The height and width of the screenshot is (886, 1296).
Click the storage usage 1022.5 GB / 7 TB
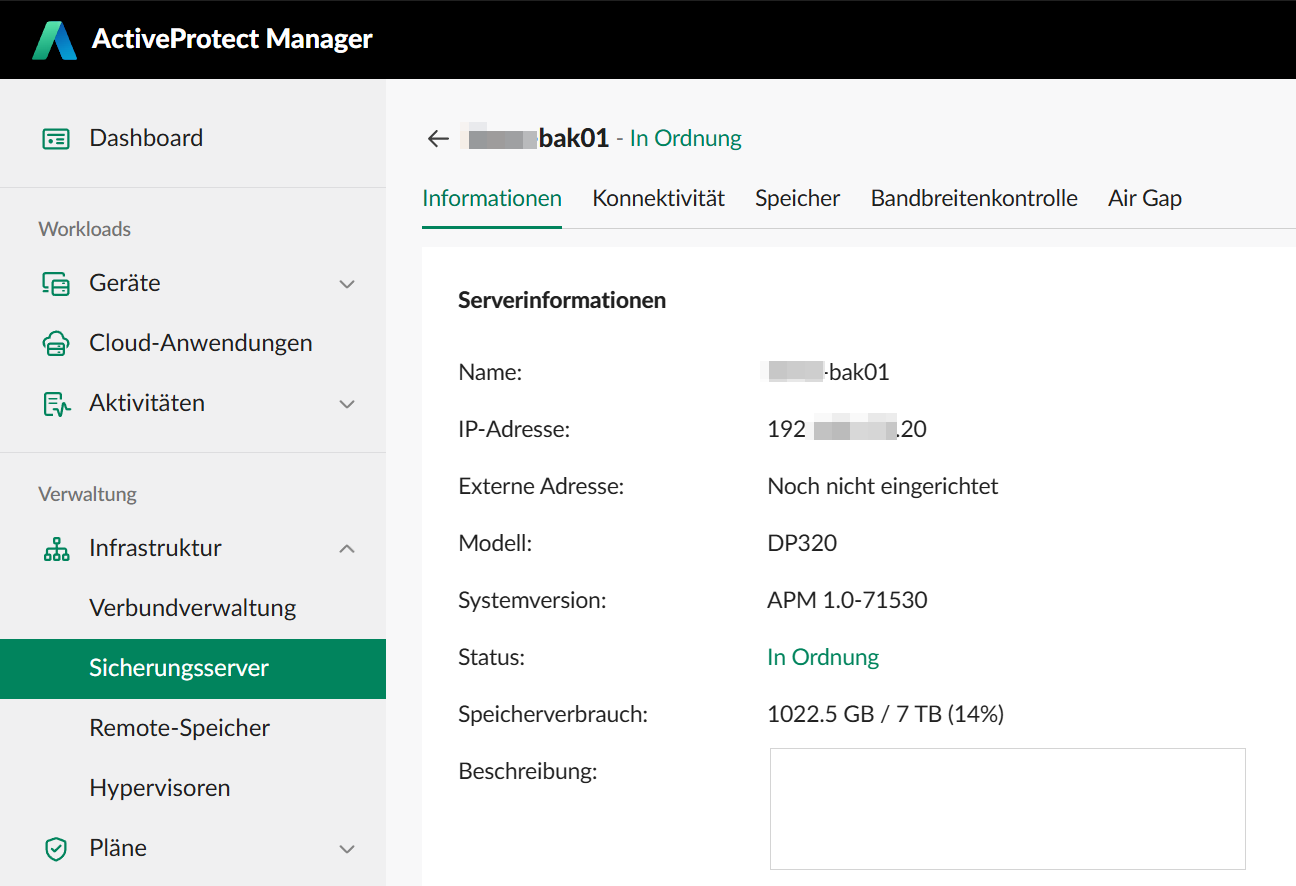(x=885, y=715)
